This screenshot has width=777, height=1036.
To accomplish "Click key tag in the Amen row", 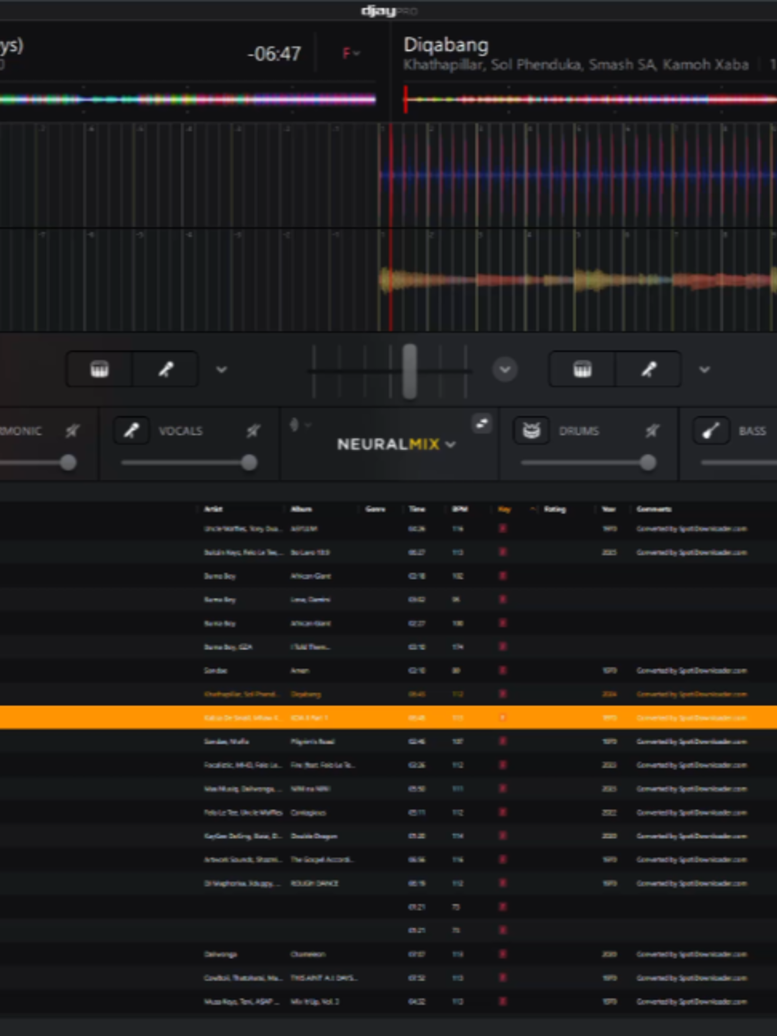I will (x=503, y=670).
